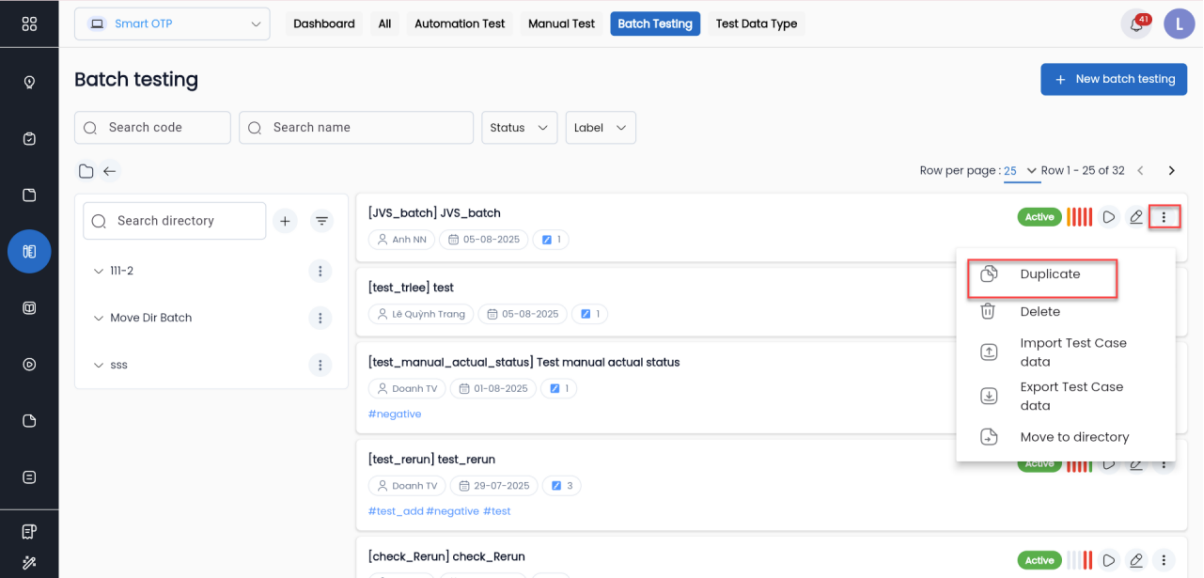The height and width of the screenshot is (578, 1204).
Task: Open the Status filter dropdown
Action: 519,128
